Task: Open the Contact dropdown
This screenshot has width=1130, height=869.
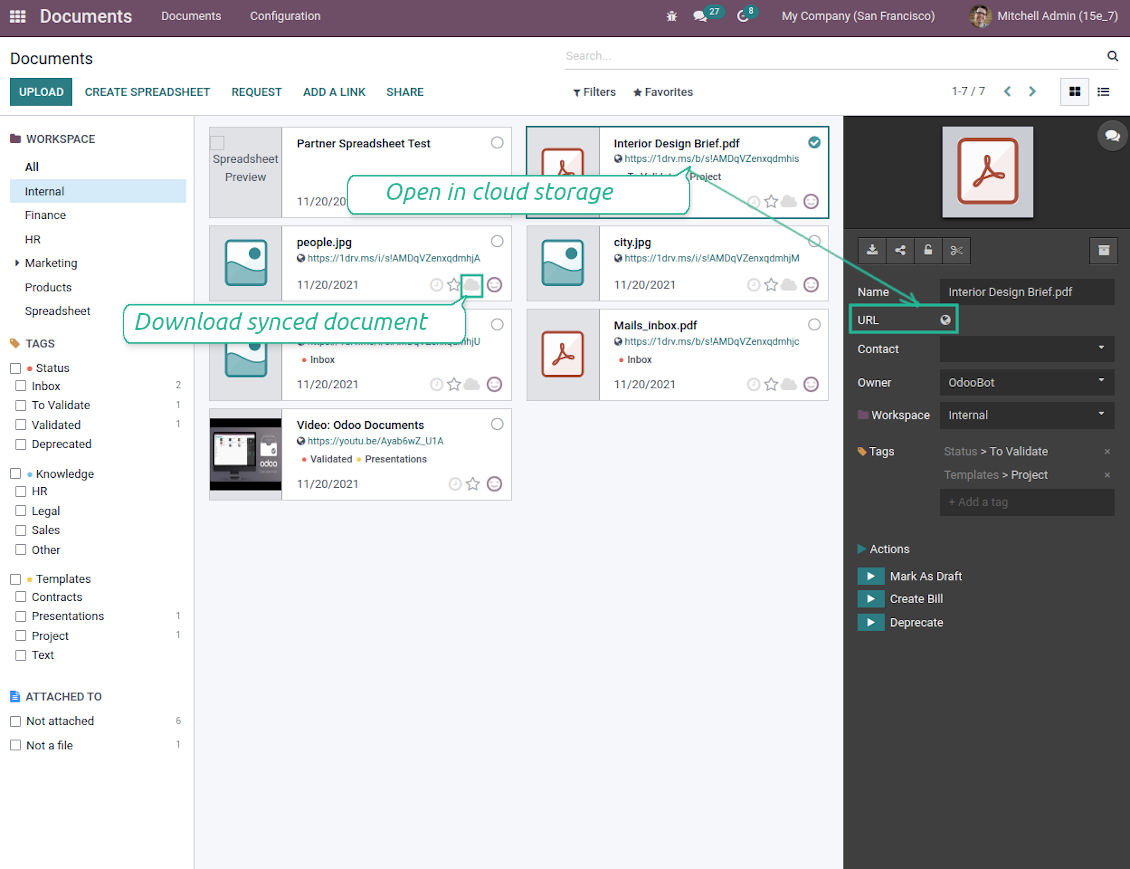Action: click(1027, 349)
